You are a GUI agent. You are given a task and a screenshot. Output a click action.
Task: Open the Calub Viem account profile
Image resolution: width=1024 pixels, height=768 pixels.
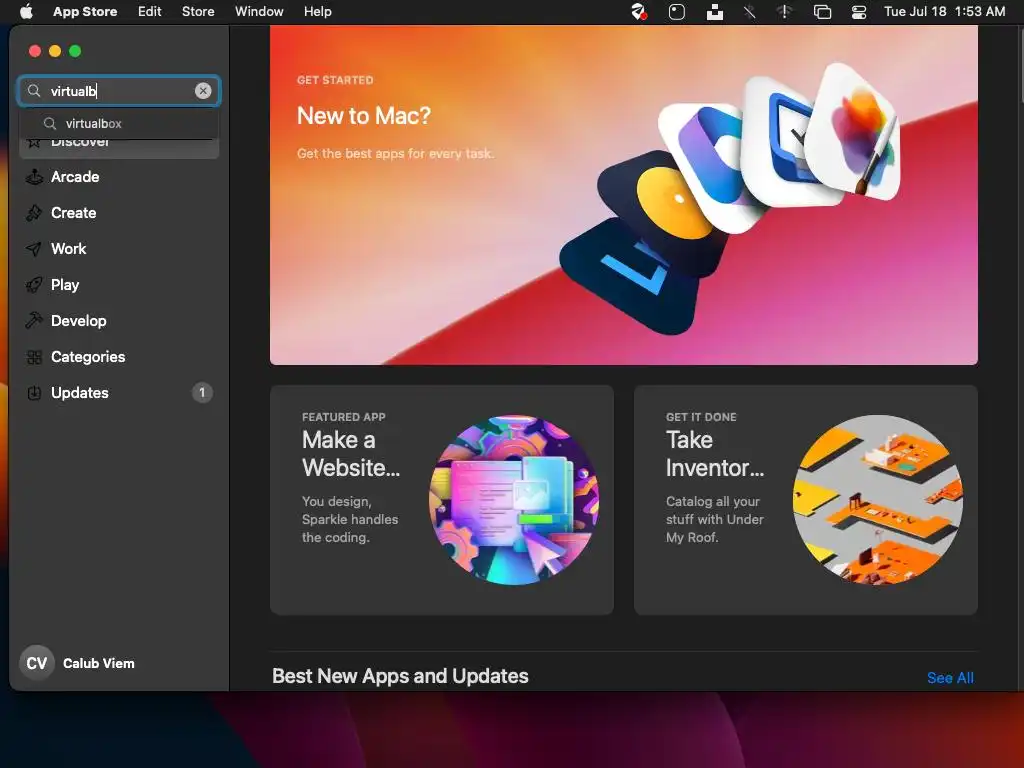pos(78,663)
